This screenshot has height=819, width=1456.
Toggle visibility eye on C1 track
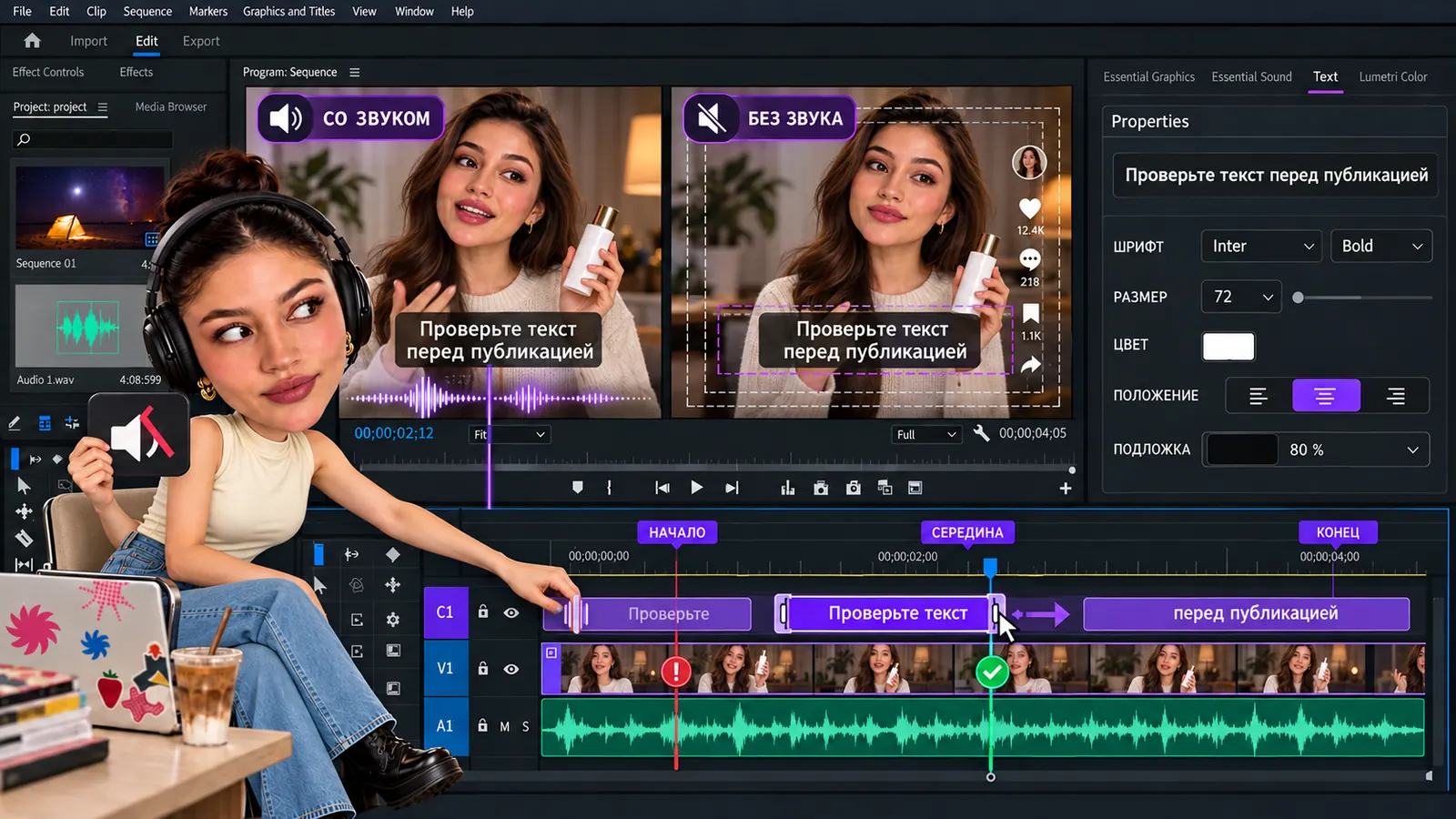(511, 612)
